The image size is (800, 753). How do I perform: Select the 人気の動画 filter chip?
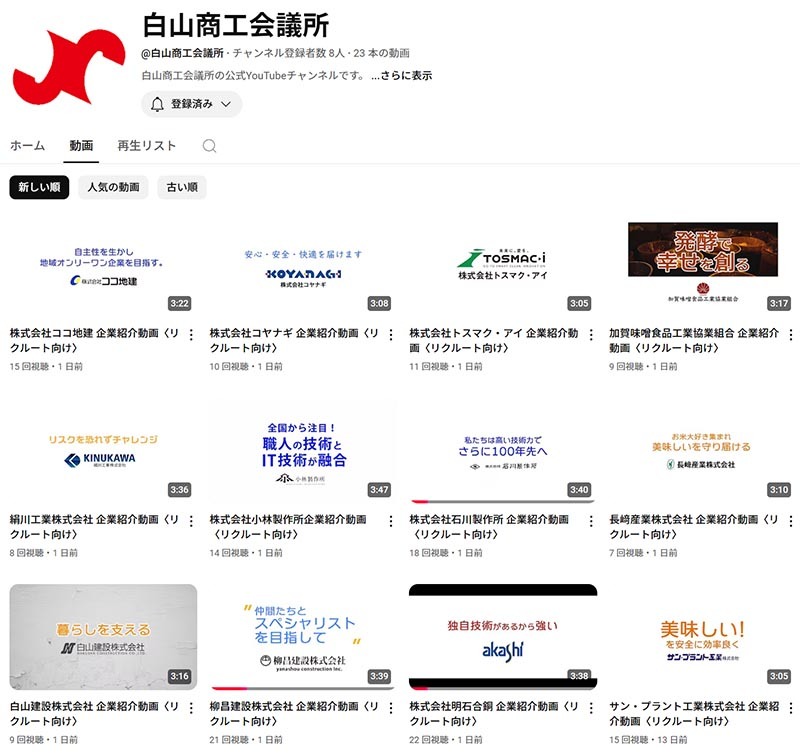tap(113, 187)
